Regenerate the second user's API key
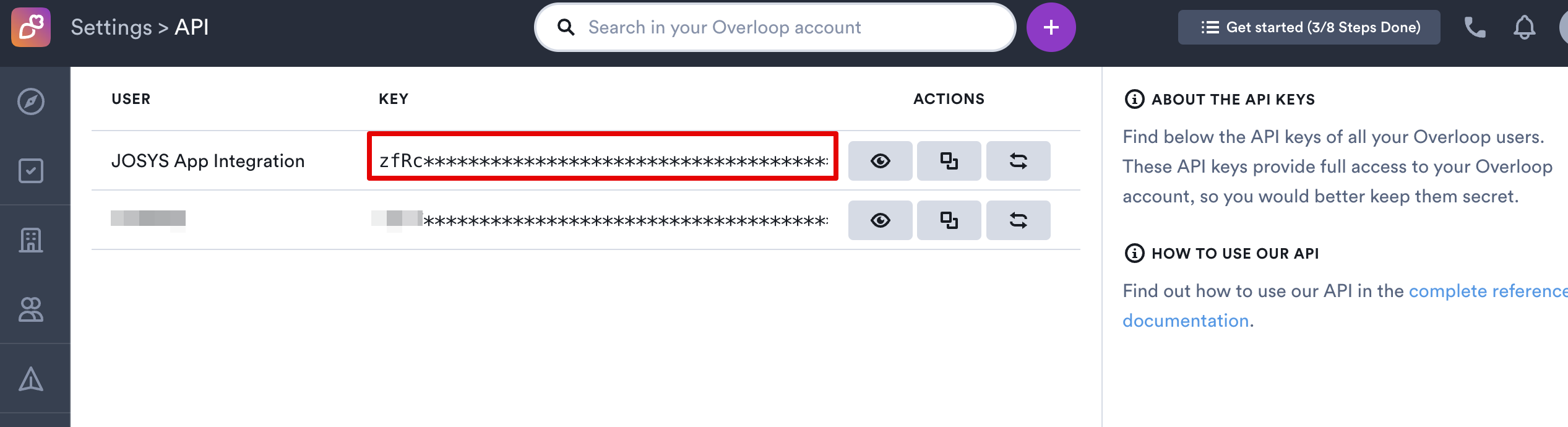This screenshot has height=427, width=1568. (x=1018, y=220)
